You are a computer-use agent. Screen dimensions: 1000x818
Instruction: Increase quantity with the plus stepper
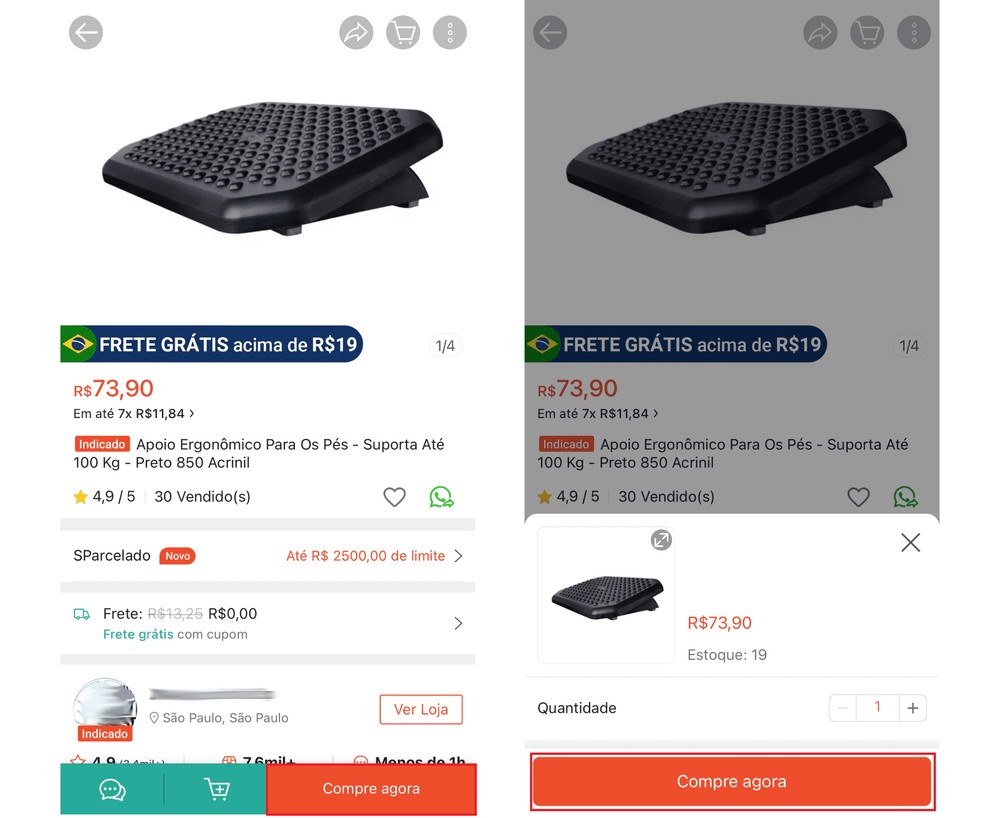point(913,707)
